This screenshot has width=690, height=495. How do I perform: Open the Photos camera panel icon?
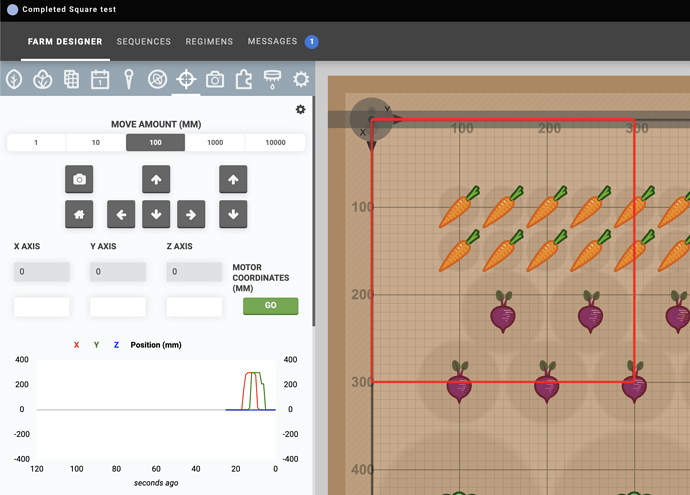215,80
